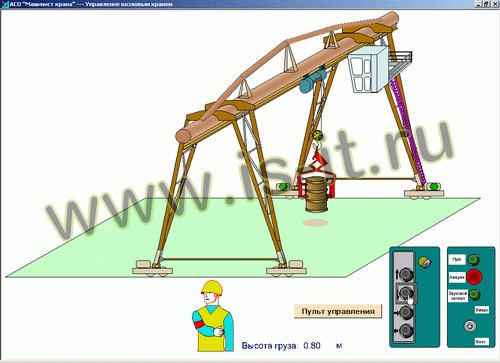500x363 pixels.
Task: Click the Вверх label on panel
Action: point(482,310)
